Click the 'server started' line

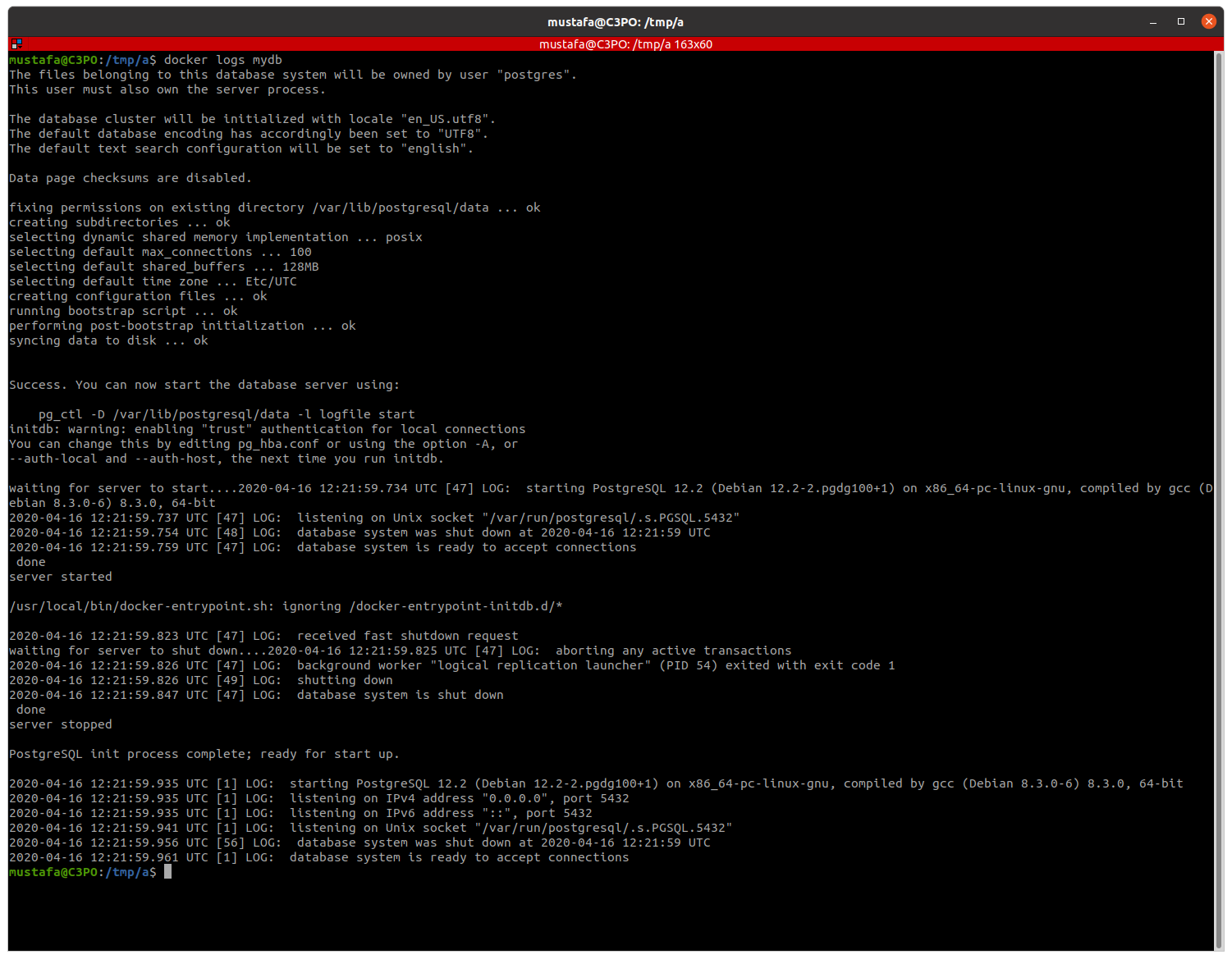click(61, 577)
